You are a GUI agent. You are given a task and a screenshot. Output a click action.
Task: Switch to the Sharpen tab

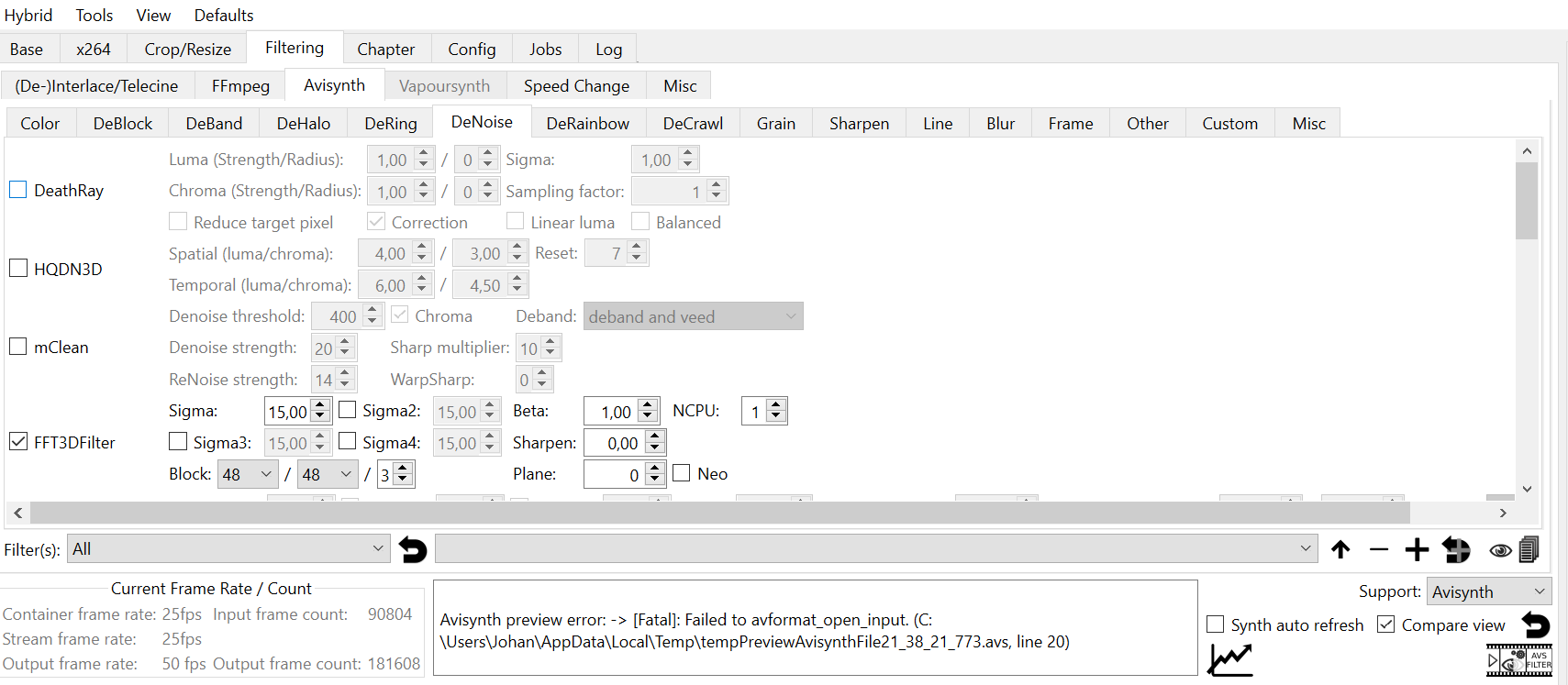858,123
